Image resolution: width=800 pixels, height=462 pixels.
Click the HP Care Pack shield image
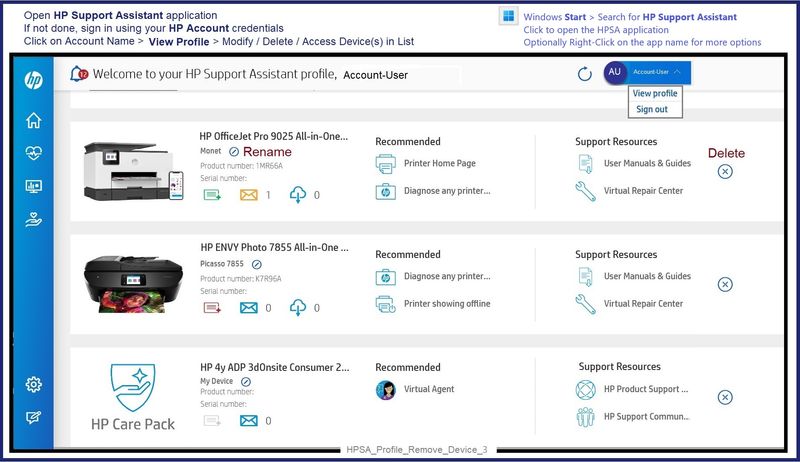(133, 388)
